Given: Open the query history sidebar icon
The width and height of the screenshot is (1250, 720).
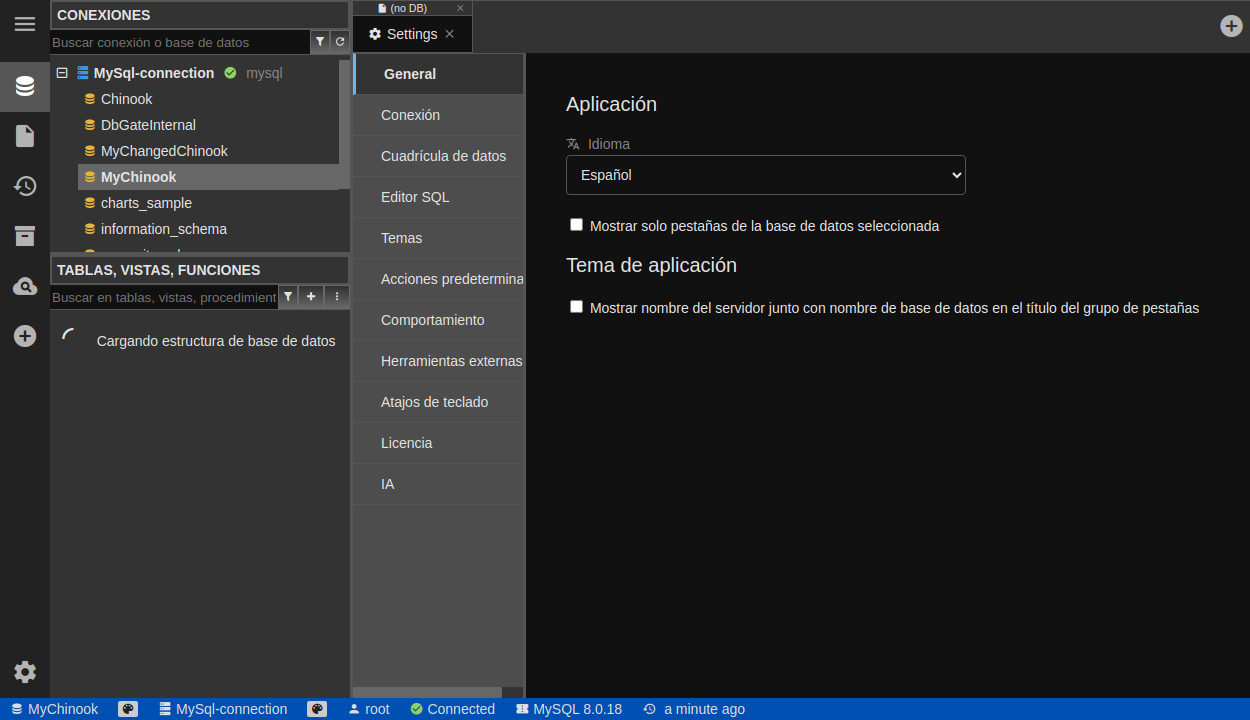Looking at the screenshot, I should 25,186.
